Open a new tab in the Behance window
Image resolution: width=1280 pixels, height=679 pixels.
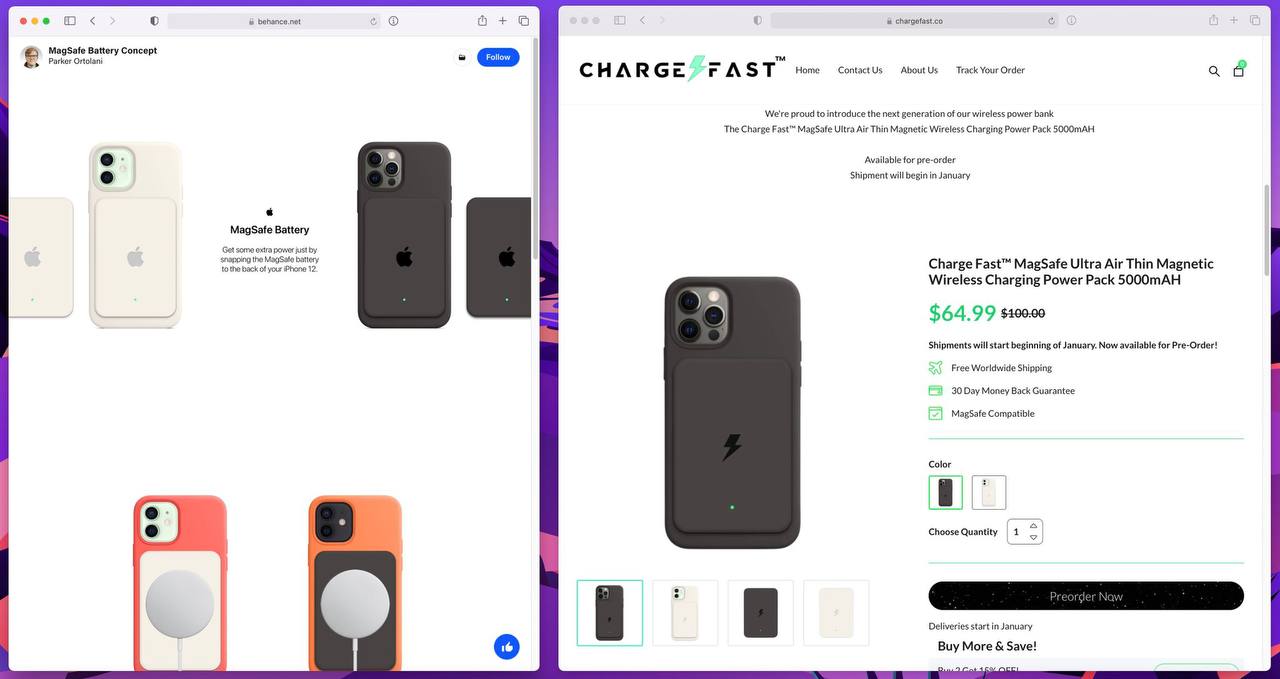point(503,20)
